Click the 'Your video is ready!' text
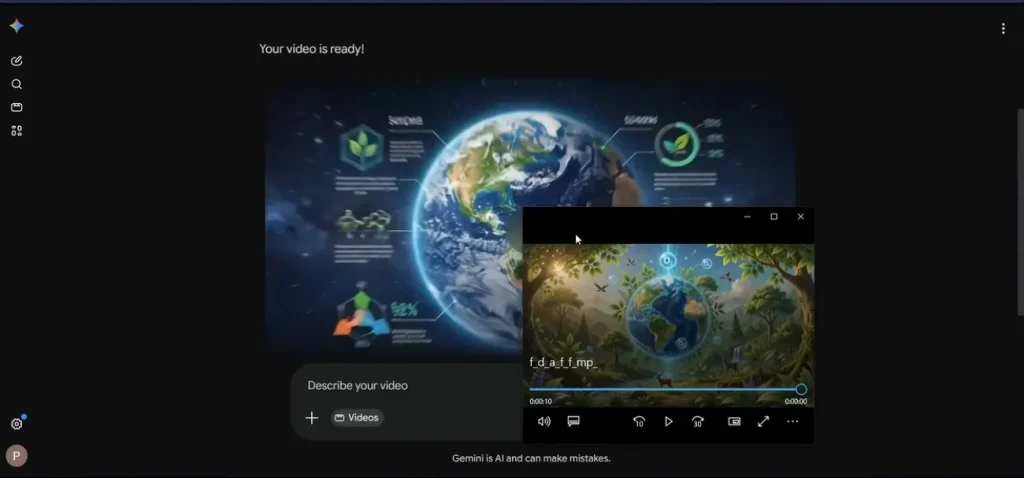The height and width of the screenshot is (478, 1024). pyautogui.click(x=312, y=49)
